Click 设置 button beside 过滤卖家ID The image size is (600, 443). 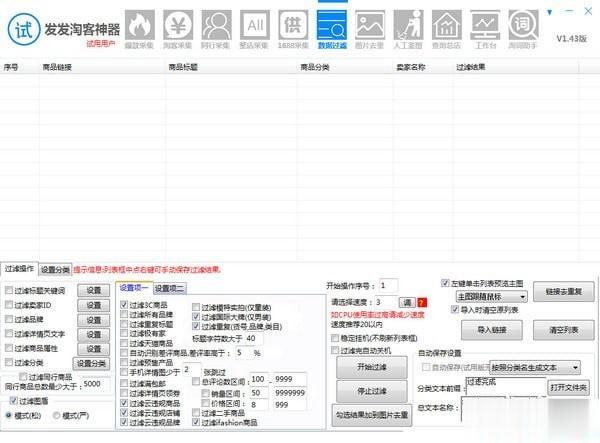click(x=94, y=305)
